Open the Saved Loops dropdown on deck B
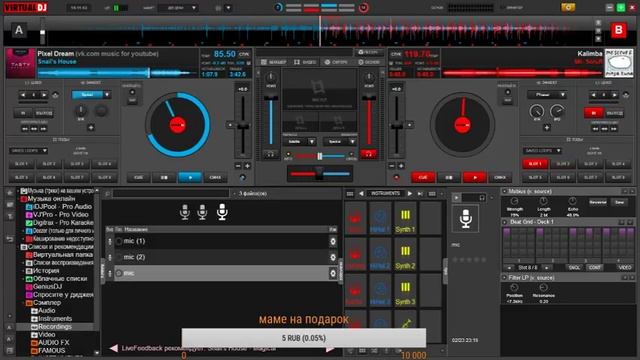This screenshot has width=640, height=360. coord(542,151)
